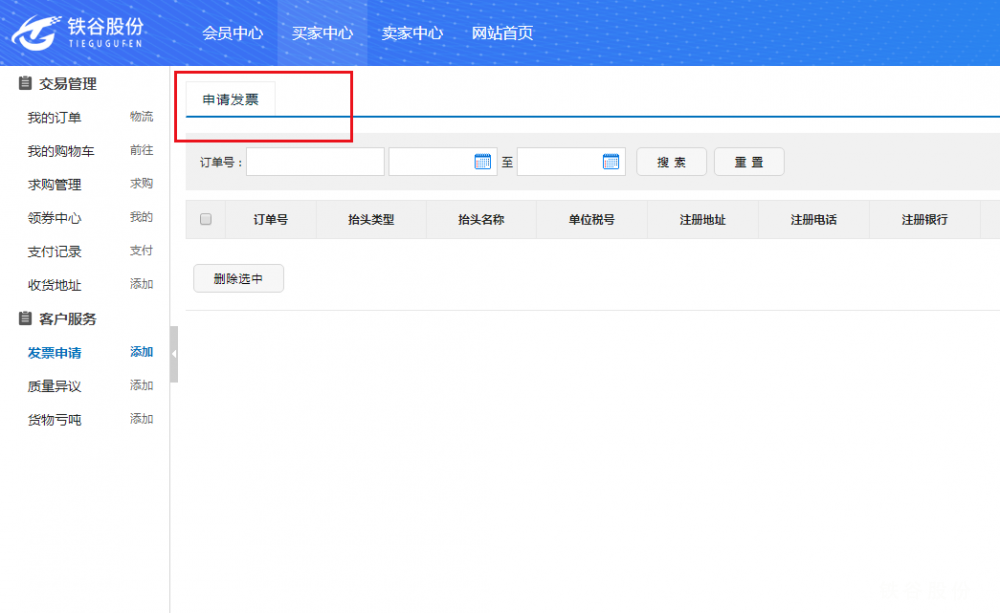The height and width of the screenshot is (613, 1000).
Task: Select the 申请发票 tab
Action: tap(230, 99)
